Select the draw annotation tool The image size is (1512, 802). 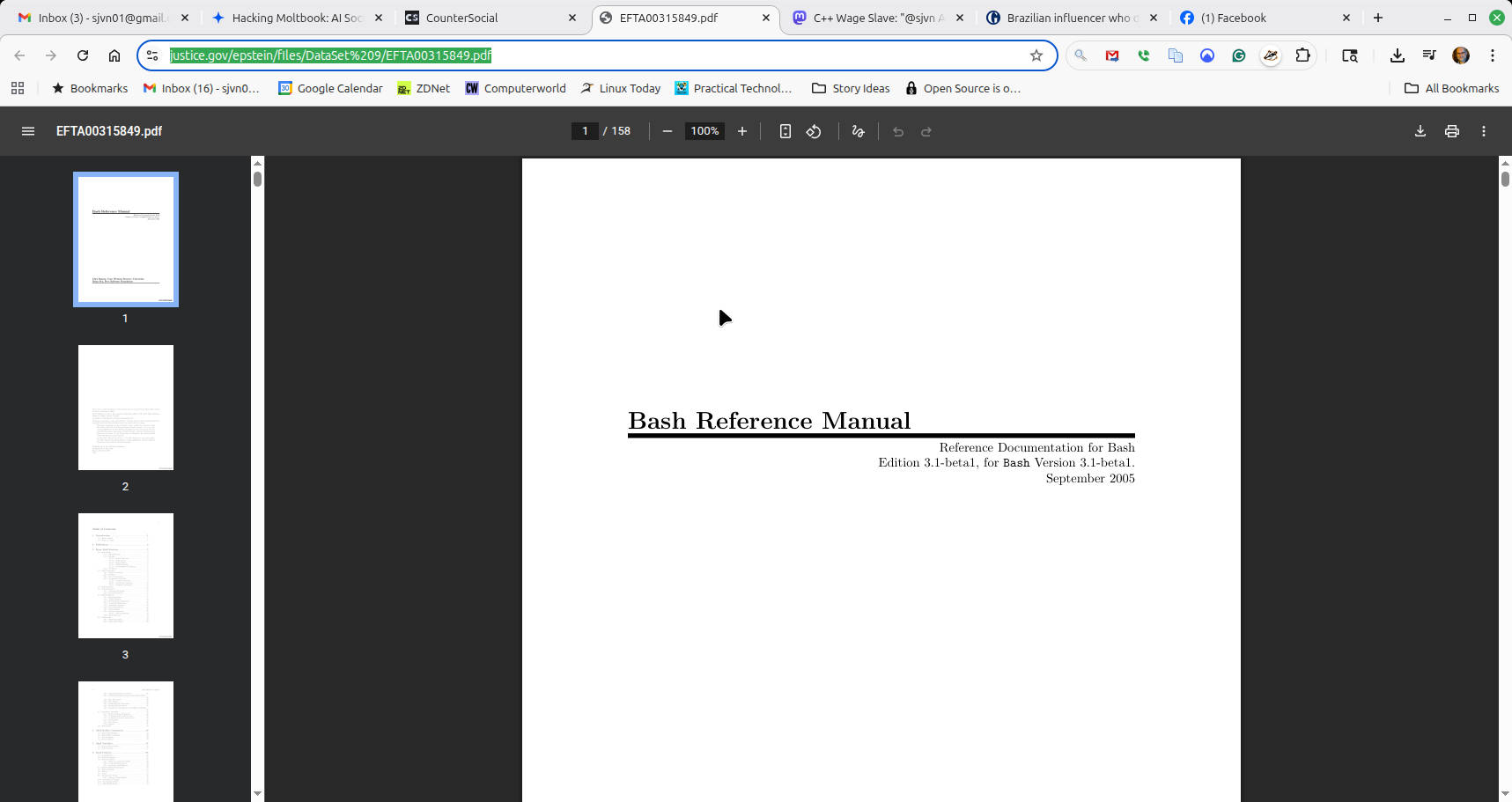[x=859, y=131]
